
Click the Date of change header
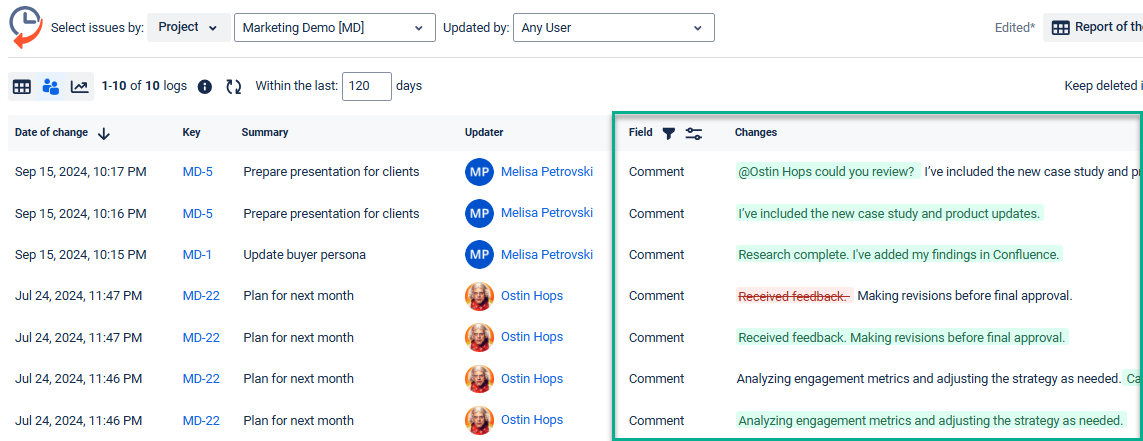tap(52, 133)
